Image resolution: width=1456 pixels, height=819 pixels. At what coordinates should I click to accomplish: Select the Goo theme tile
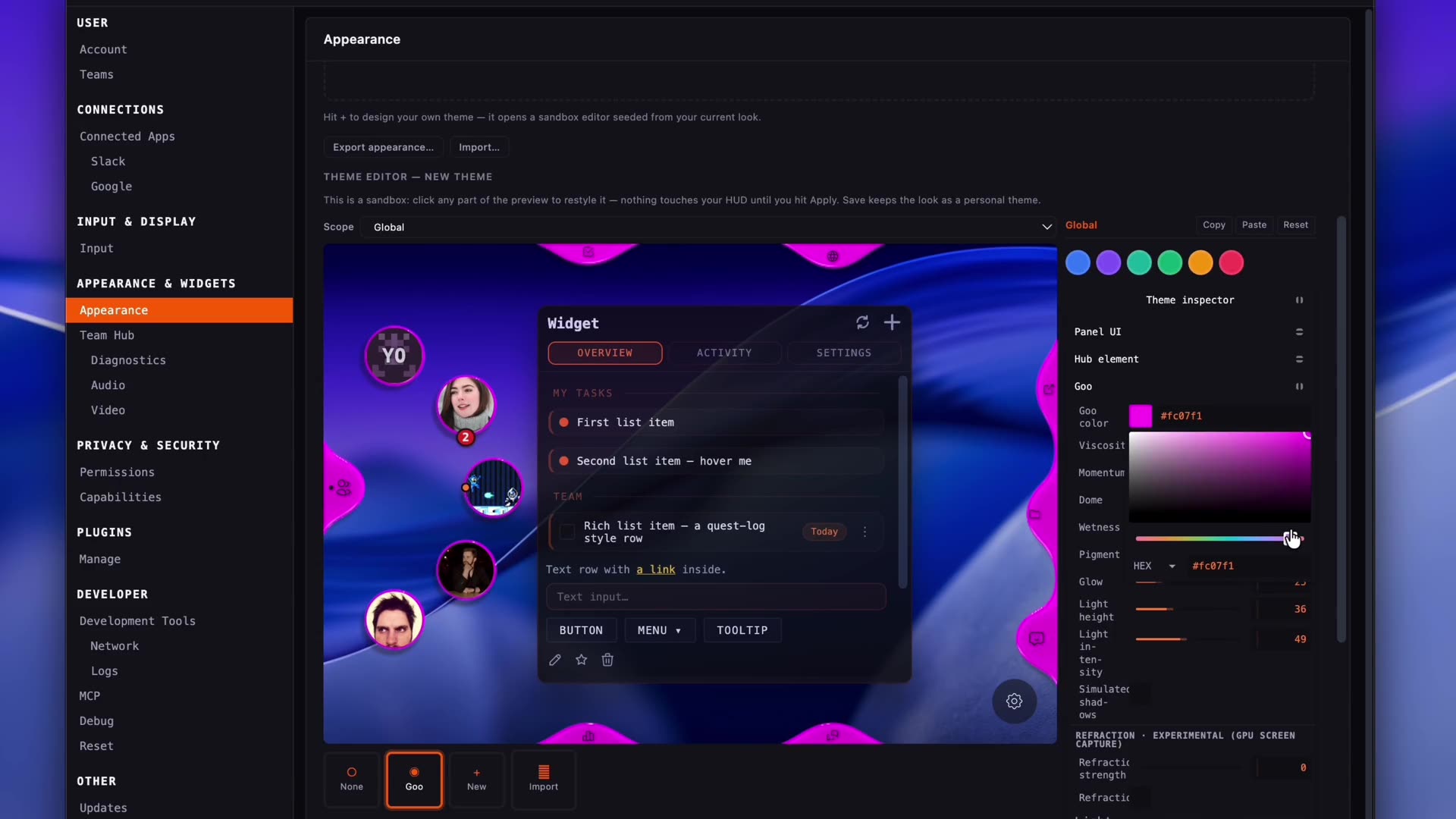(414, 780)
